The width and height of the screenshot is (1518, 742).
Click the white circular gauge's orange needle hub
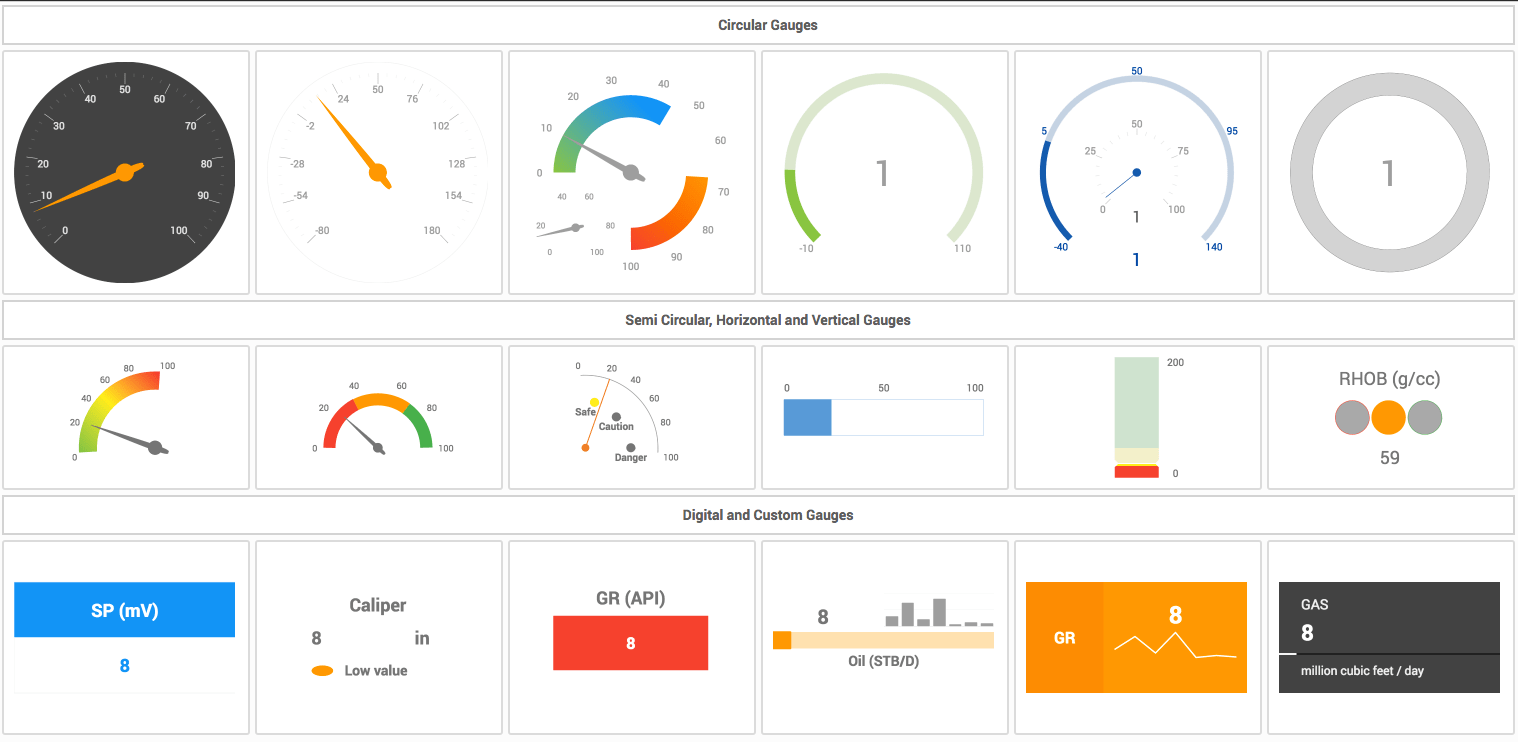[378, 173]
